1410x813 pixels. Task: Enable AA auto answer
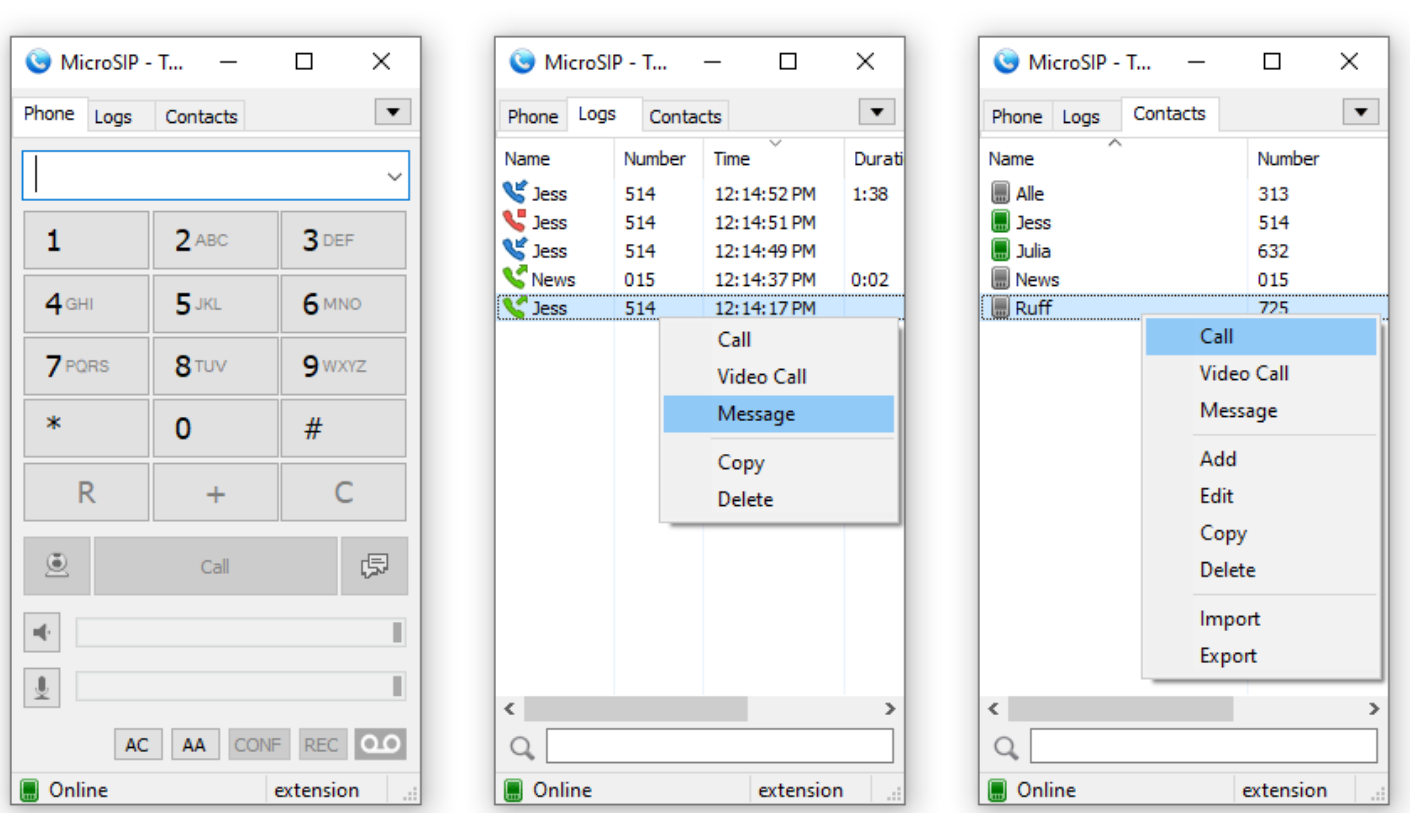point(195,744)
